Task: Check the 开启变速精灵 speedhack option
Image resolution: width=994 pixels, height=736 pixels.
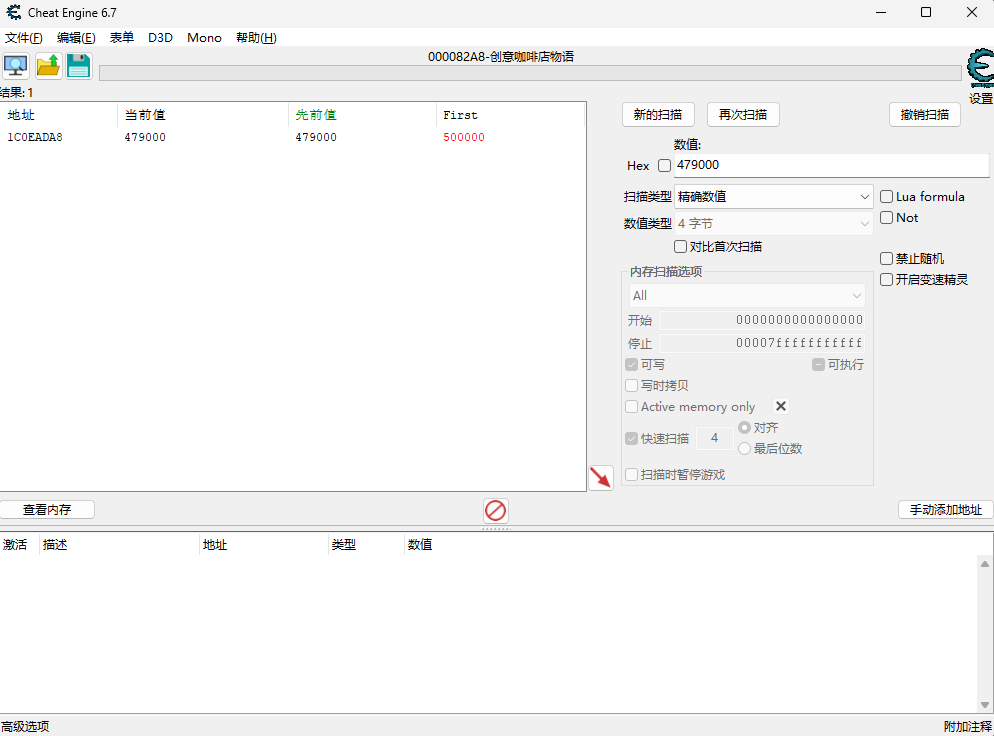Action: coord(886,280)
